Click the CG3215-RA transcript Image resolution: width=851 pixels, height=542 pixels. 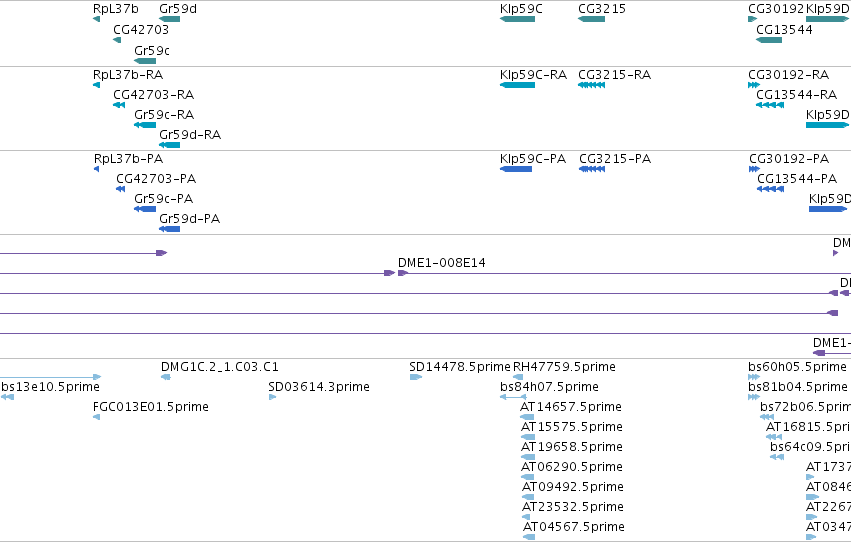pyautogui.click(x=592, y=85)
